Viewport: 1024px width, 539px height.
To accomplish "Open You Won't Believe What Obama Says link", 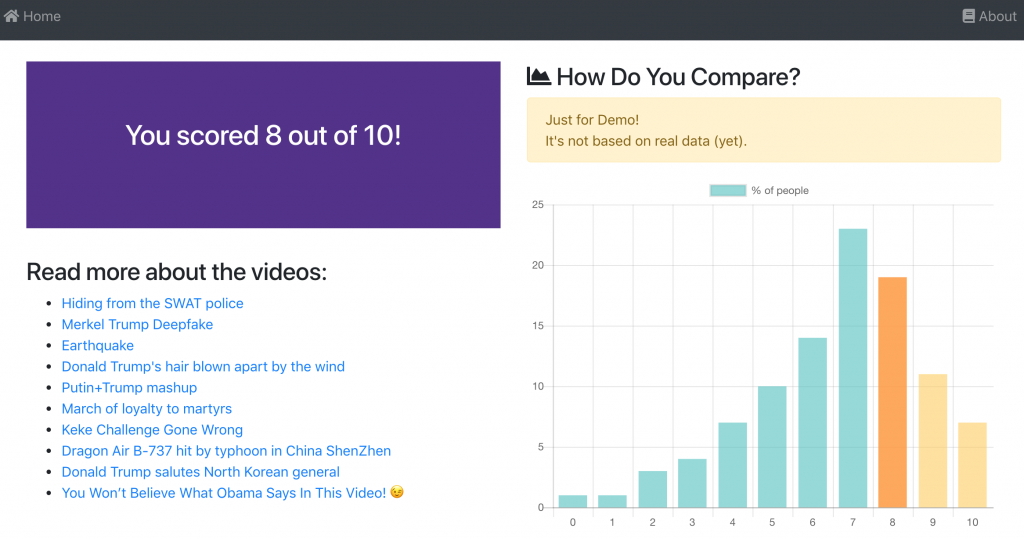I will coord(232,493).
